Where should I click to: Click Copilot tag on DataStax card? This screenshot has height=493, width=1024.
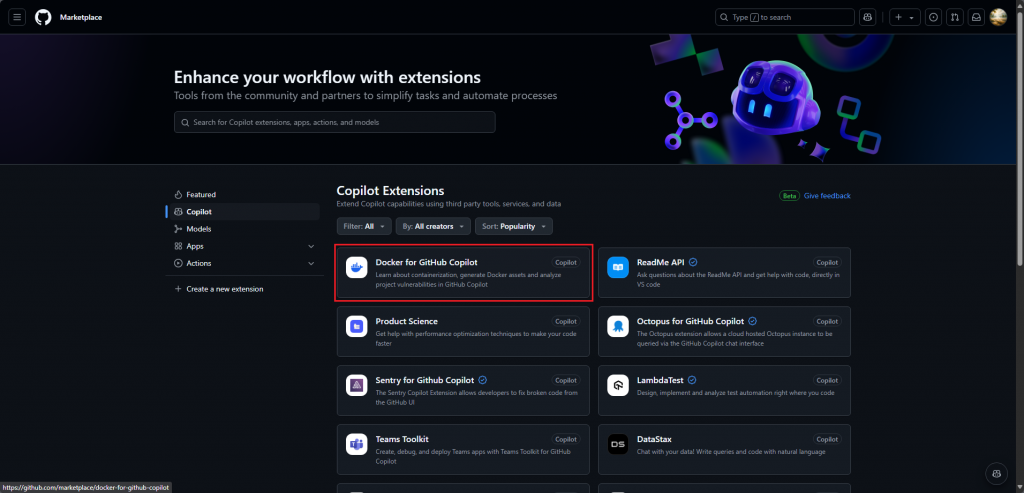pyautogui.click(x=827, y=439)
